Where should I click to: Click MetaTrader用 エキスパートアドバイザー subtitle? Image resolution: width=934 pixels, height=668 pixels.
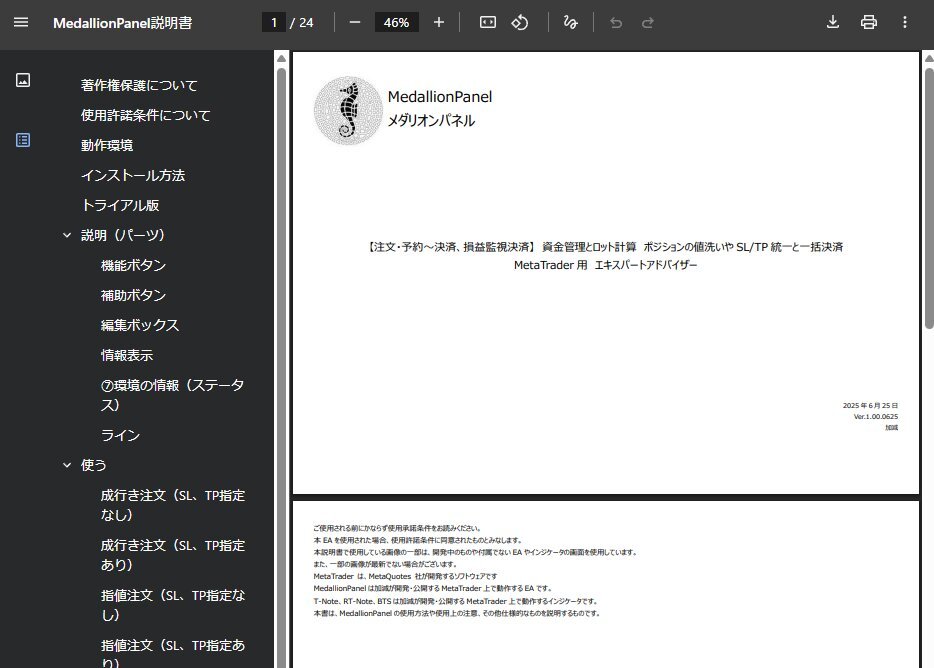[605, 265]
